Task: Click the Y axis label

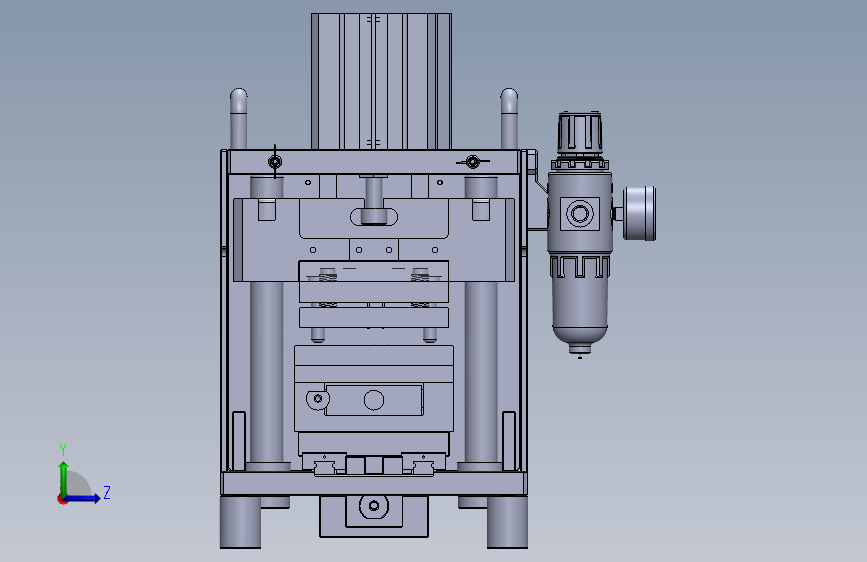Action: 63,450
